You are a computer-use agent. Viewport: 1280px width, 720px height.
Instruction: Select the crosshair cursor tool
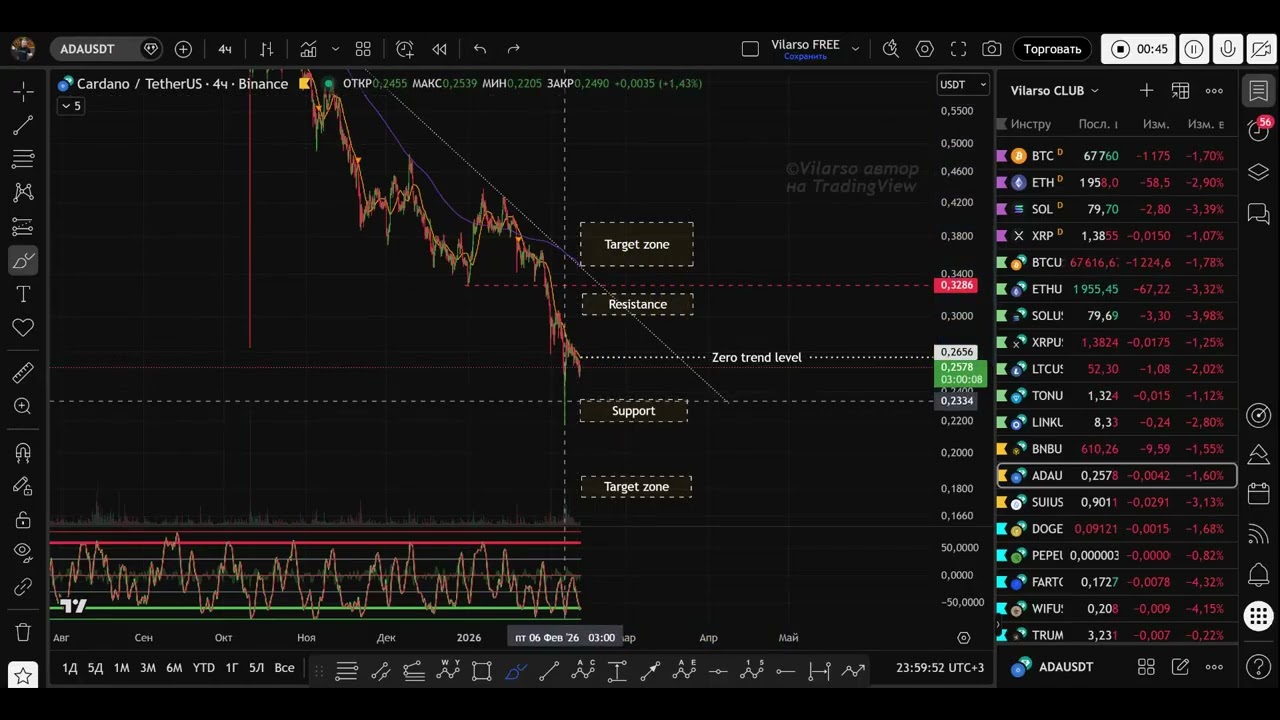click(23, 92)
